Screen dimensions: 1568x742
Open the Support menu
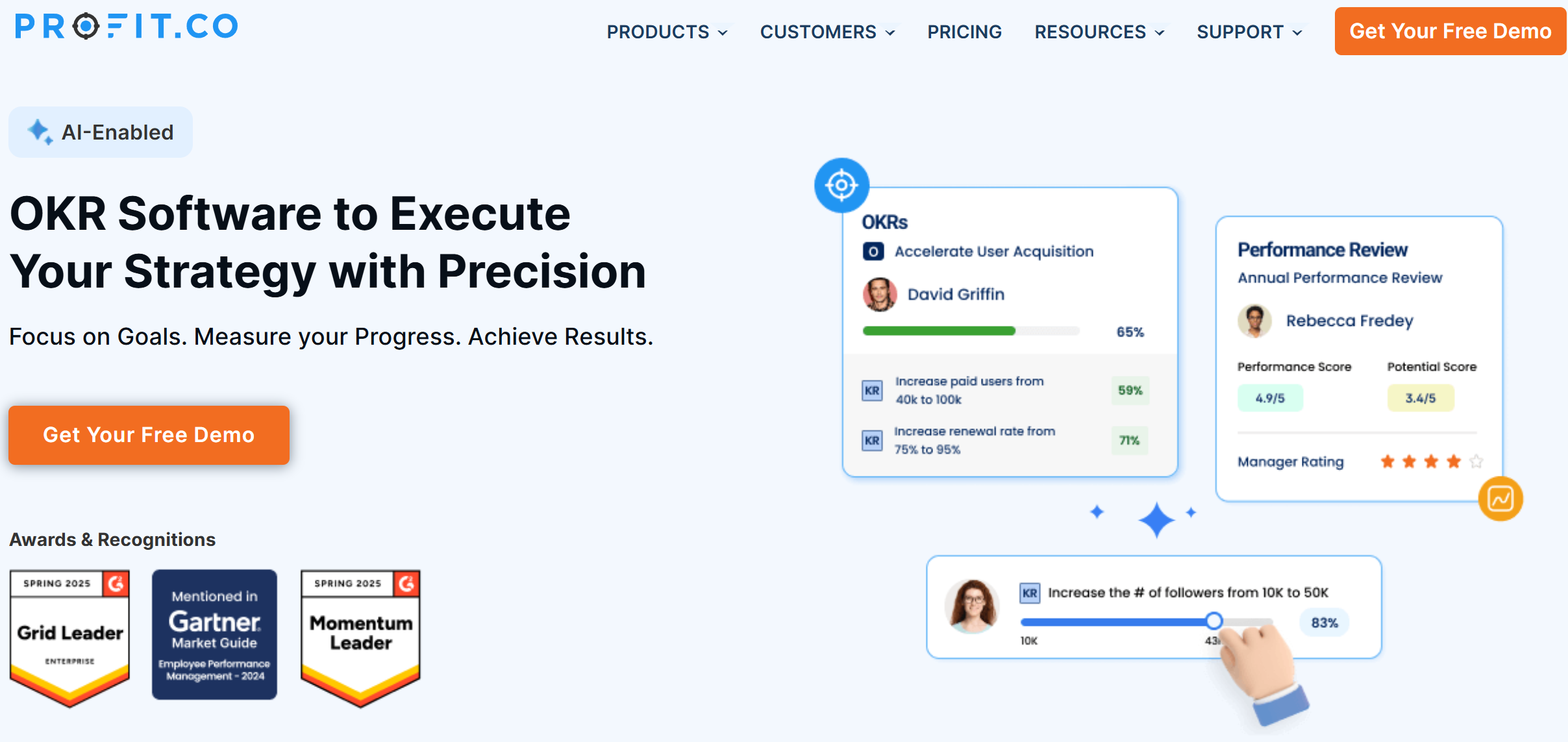[x=1249, y=32]
